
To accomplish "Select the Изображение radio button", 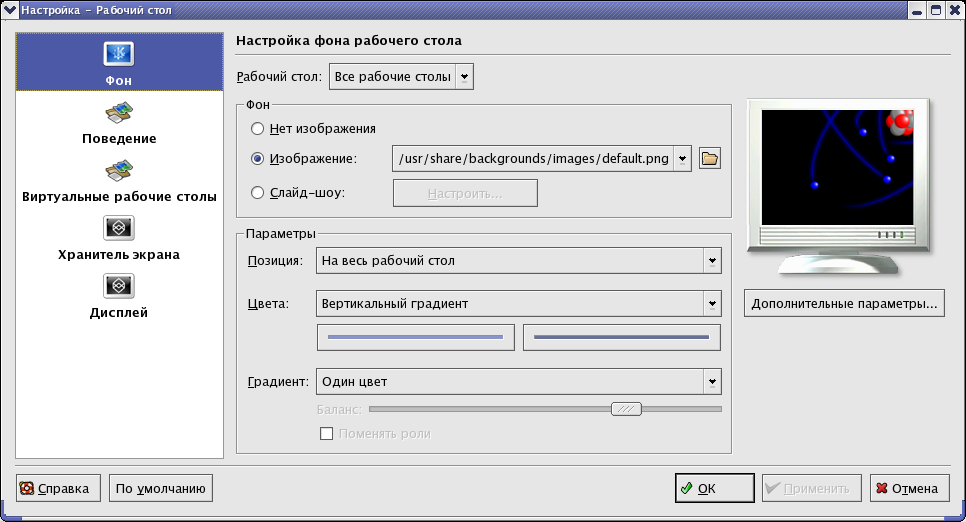I will click(258, 158).
